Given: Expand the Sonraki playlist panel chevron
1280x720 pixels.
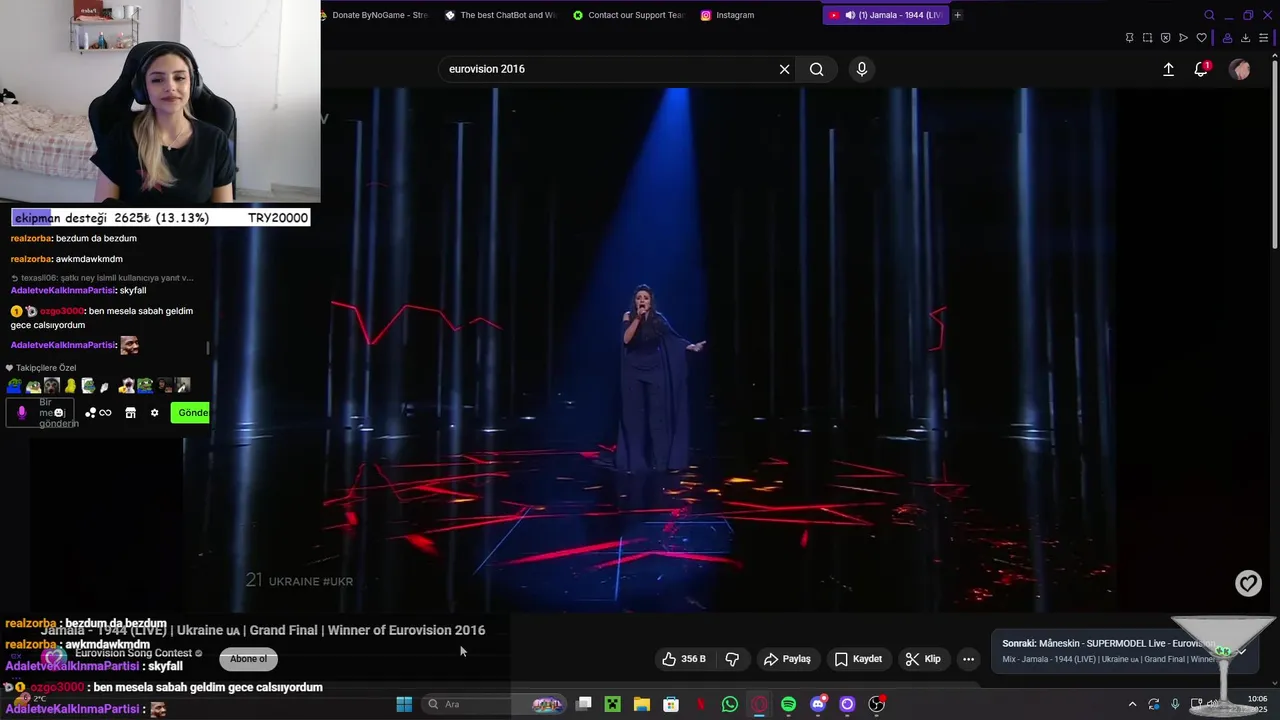Looking at the screenshot, I should coord(1241,651).
